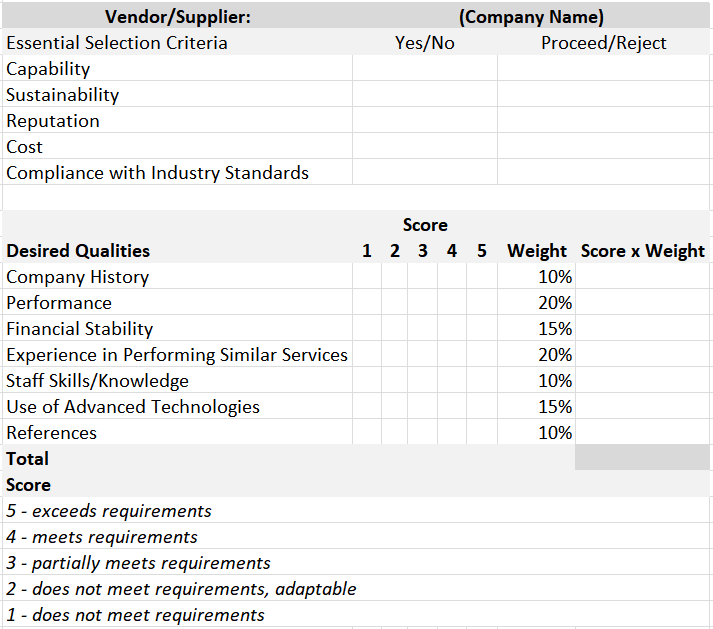Screen dimensions: 713x629
Task: Click the 'Use of Advanced Technologies' label
Action: (x=133, y=407)
